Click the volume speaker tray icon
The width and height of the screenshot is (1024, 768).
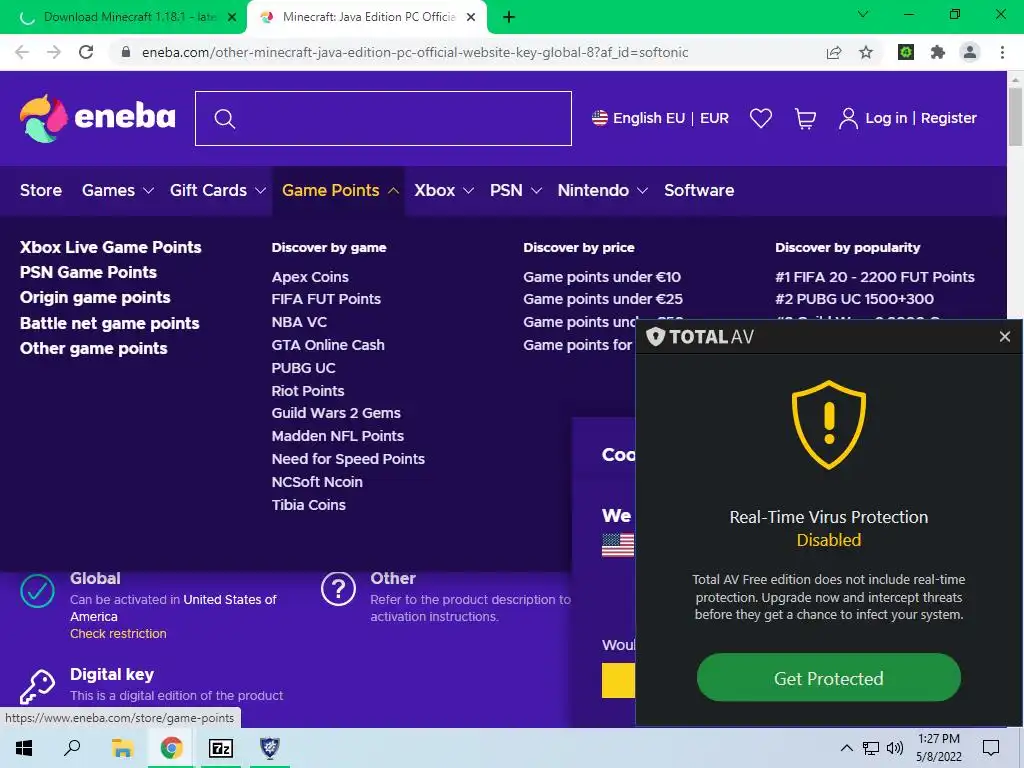(x=895, y=748)
